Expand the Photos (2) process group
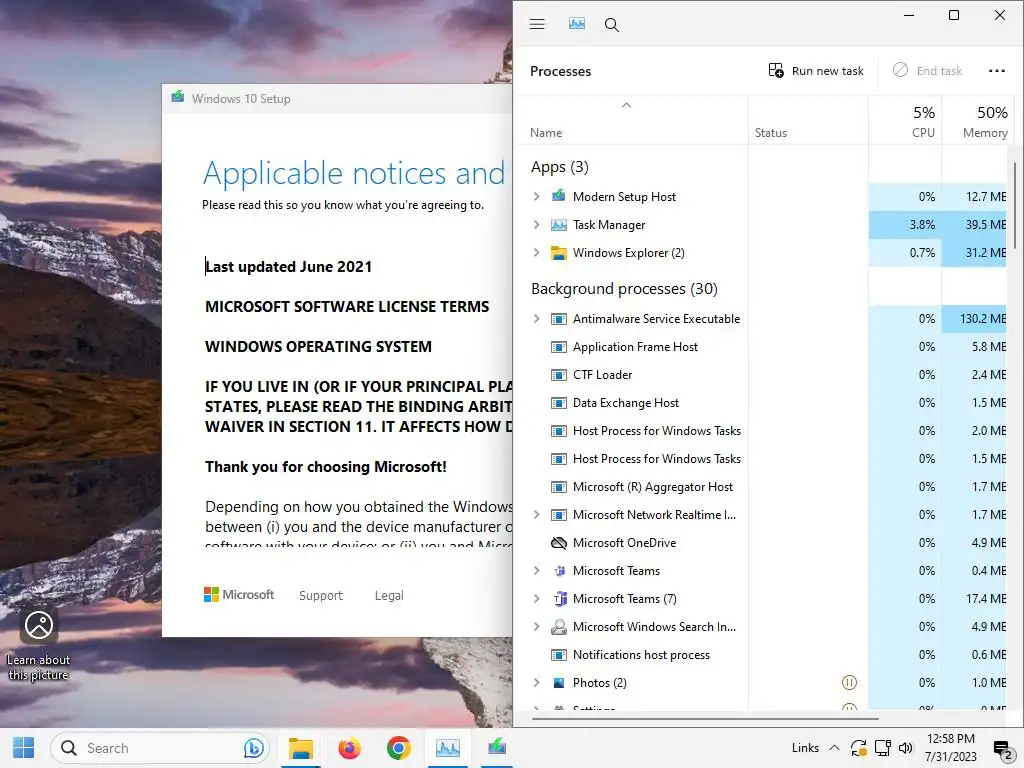1024x768 pixels. click(x=536, y=682)
